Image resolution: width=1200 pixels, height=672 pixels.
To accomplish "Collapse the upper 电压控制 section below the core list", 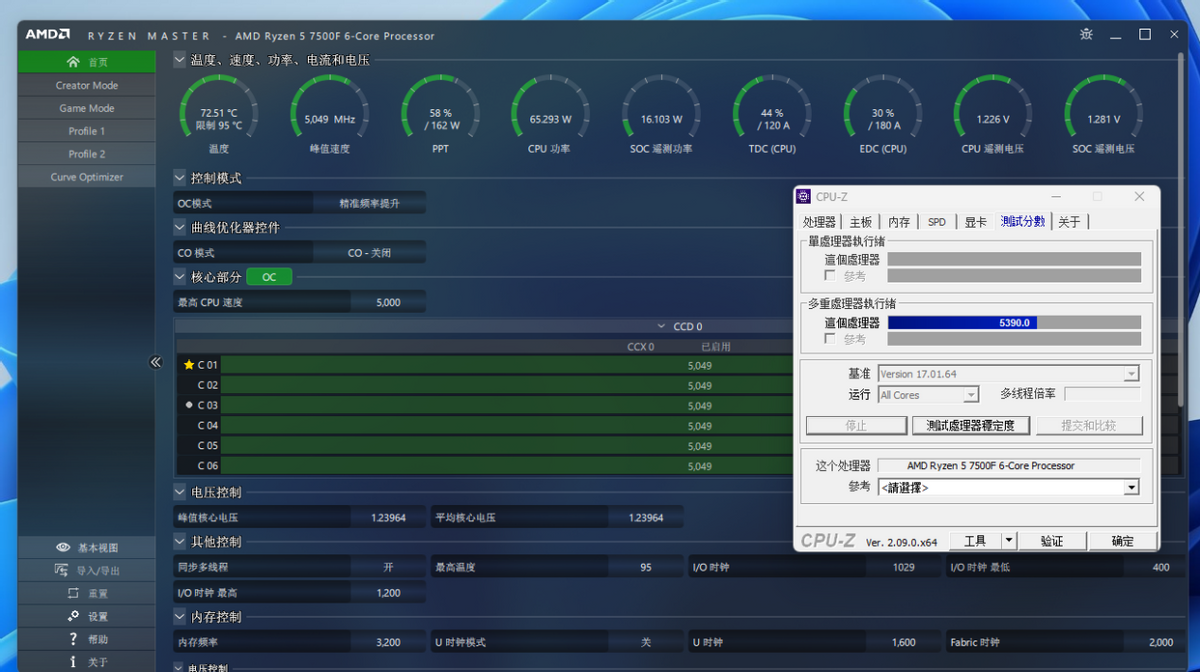I will coord(180,492).
